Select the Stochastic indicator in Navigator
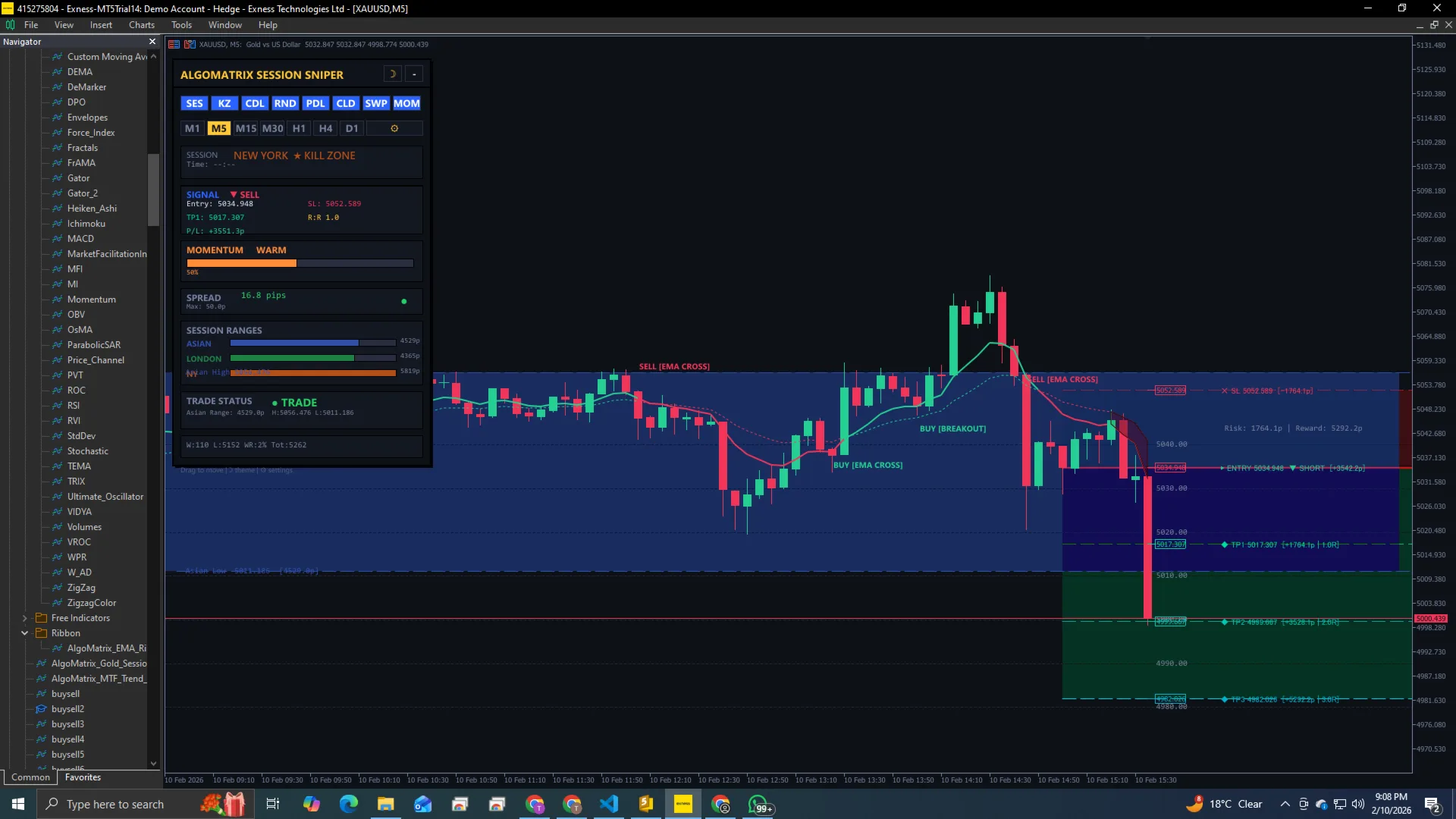This screenshot has width=1456, height=819. [x=87, y=450]
